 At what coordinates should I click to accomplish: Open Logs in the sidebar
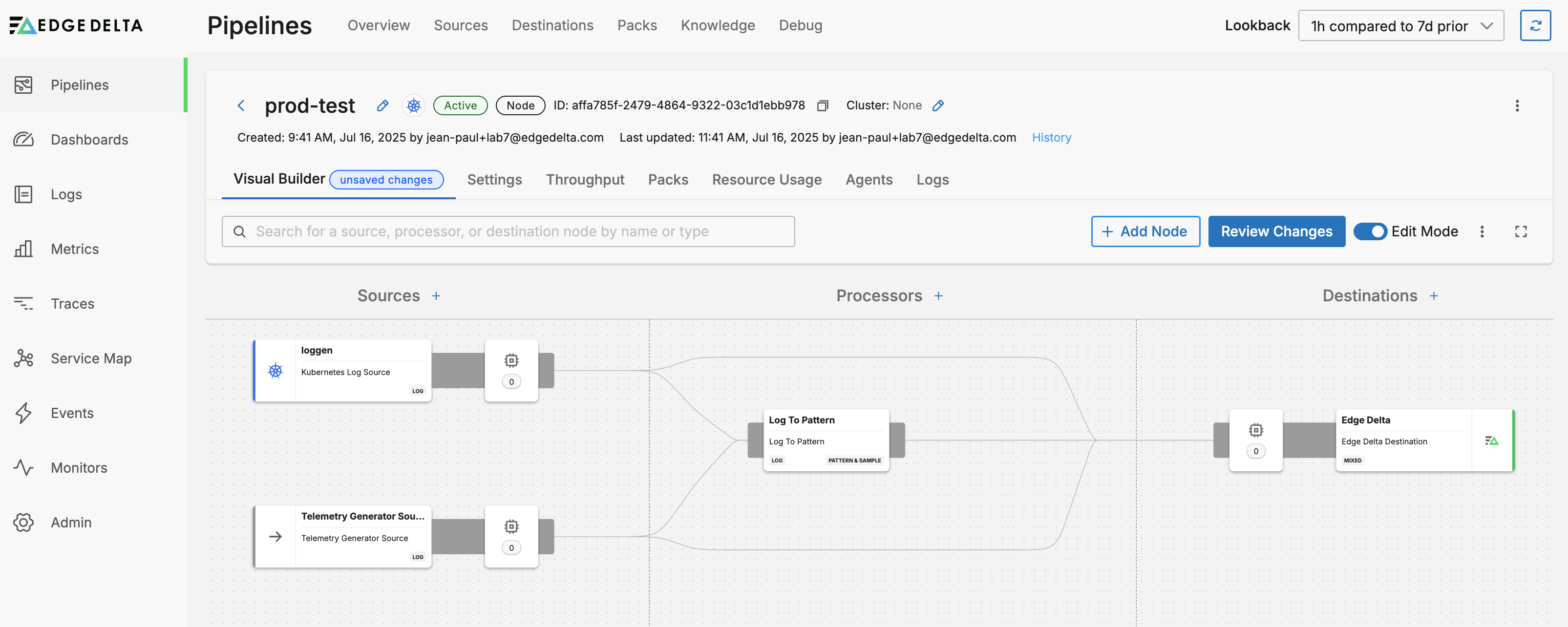point(93,194)
